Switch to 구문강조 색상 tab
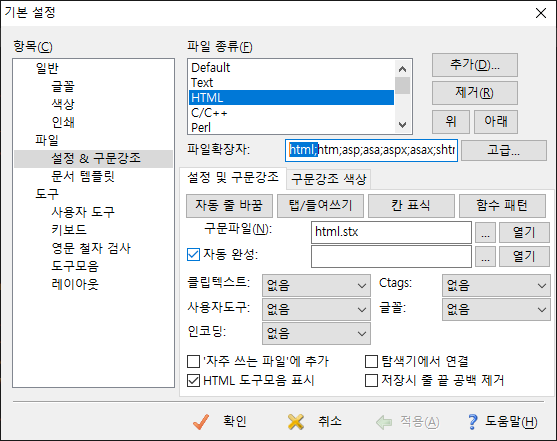Viewport: 557px width, 441px height. (329, 179)
